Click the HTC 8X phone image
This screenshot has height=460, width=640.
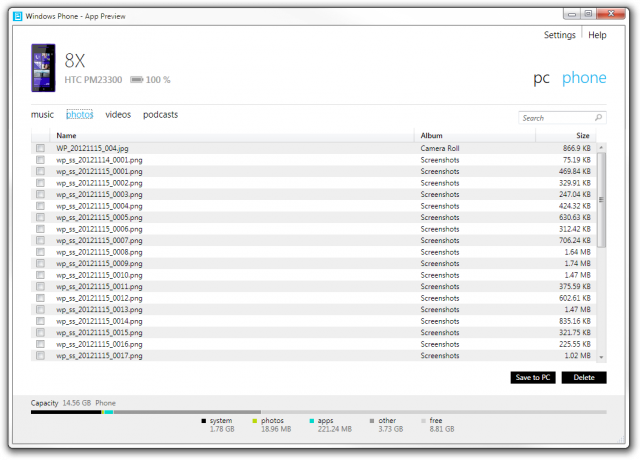point(43,68)
